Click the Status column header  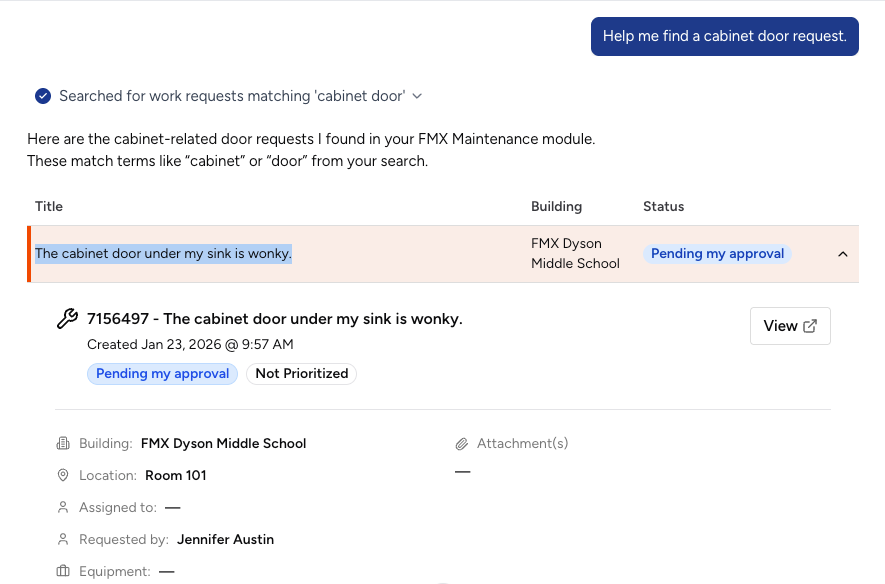(x=663, y=206)
